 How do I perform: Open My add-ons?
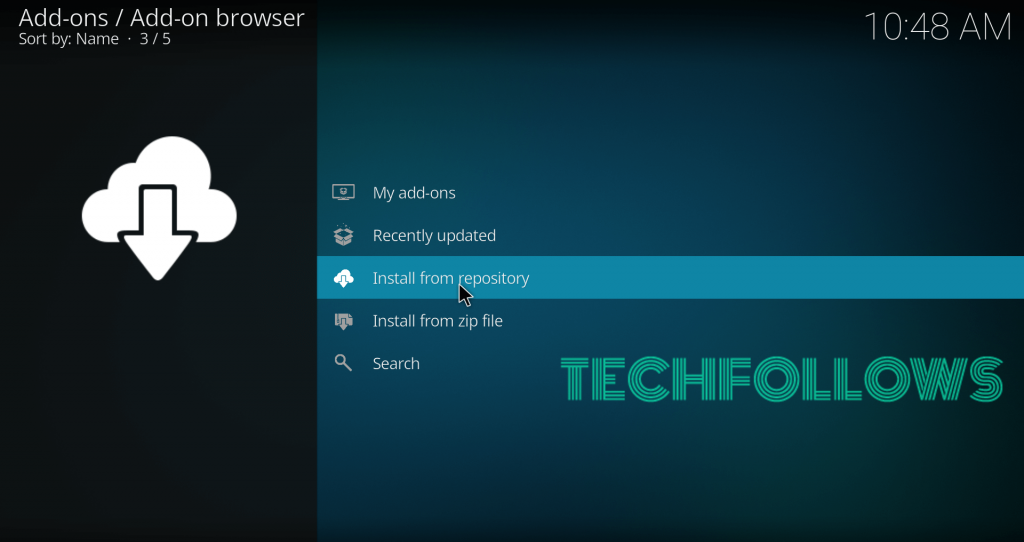[670, 193]
